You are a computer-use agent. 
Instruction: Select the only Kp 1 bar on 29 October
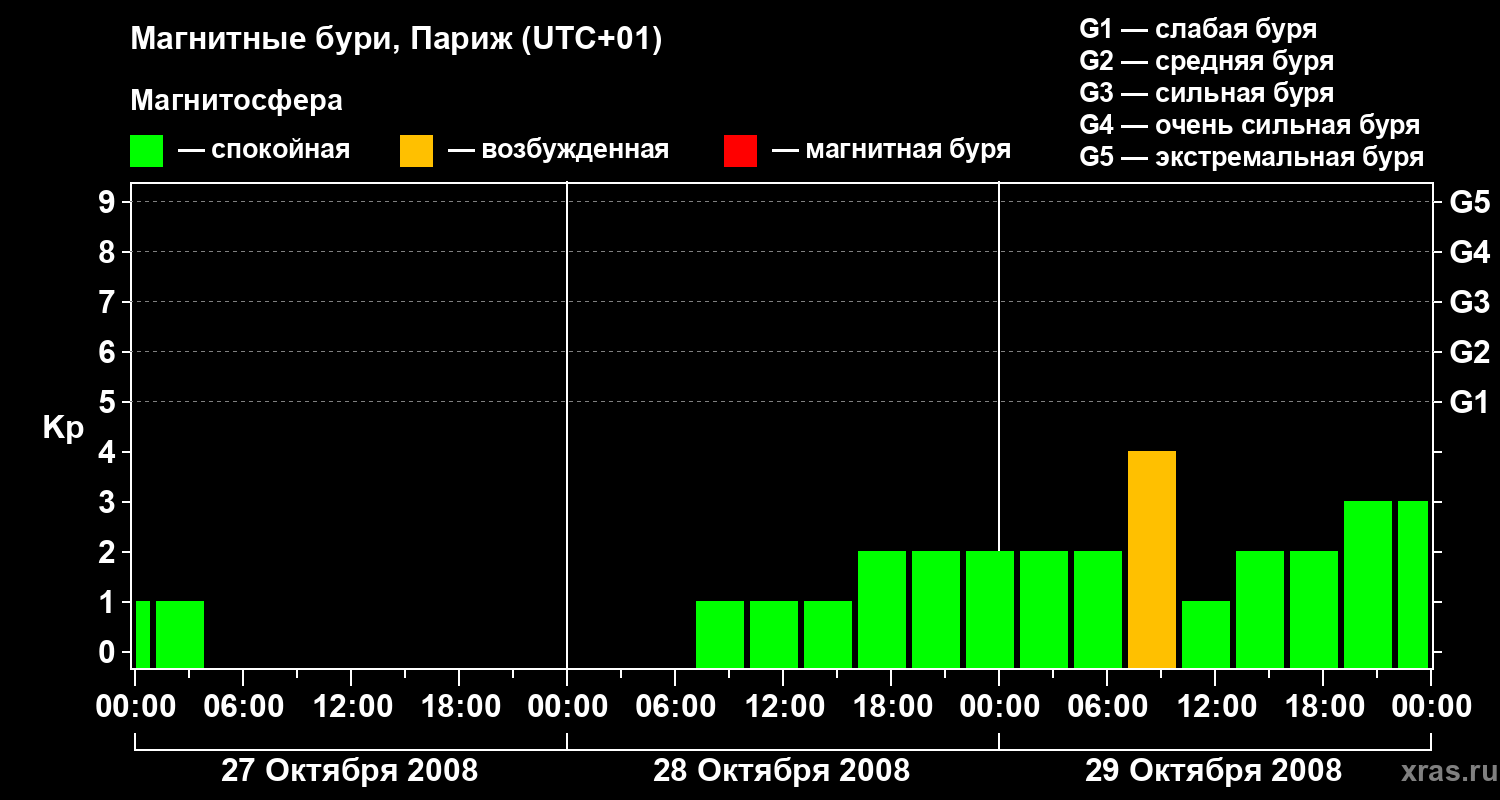[1206, 634]
